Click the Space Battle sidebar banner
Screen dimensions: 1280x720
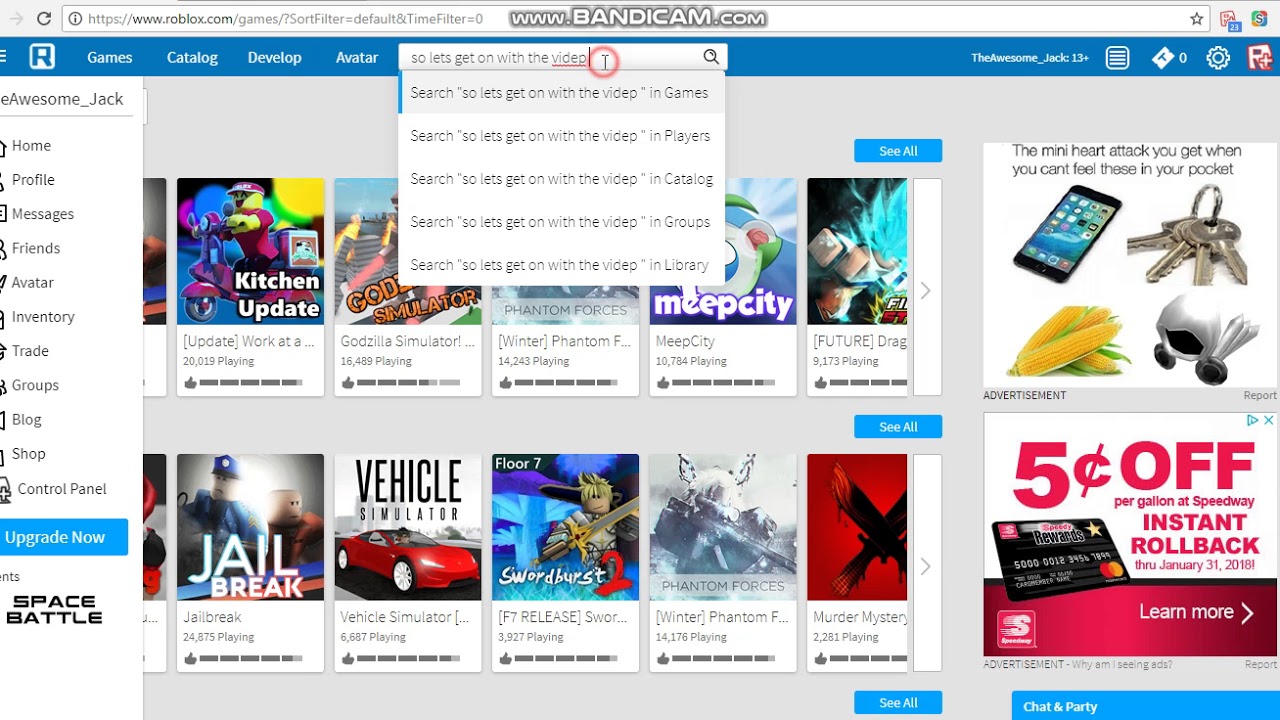click(x=54, y=609)
